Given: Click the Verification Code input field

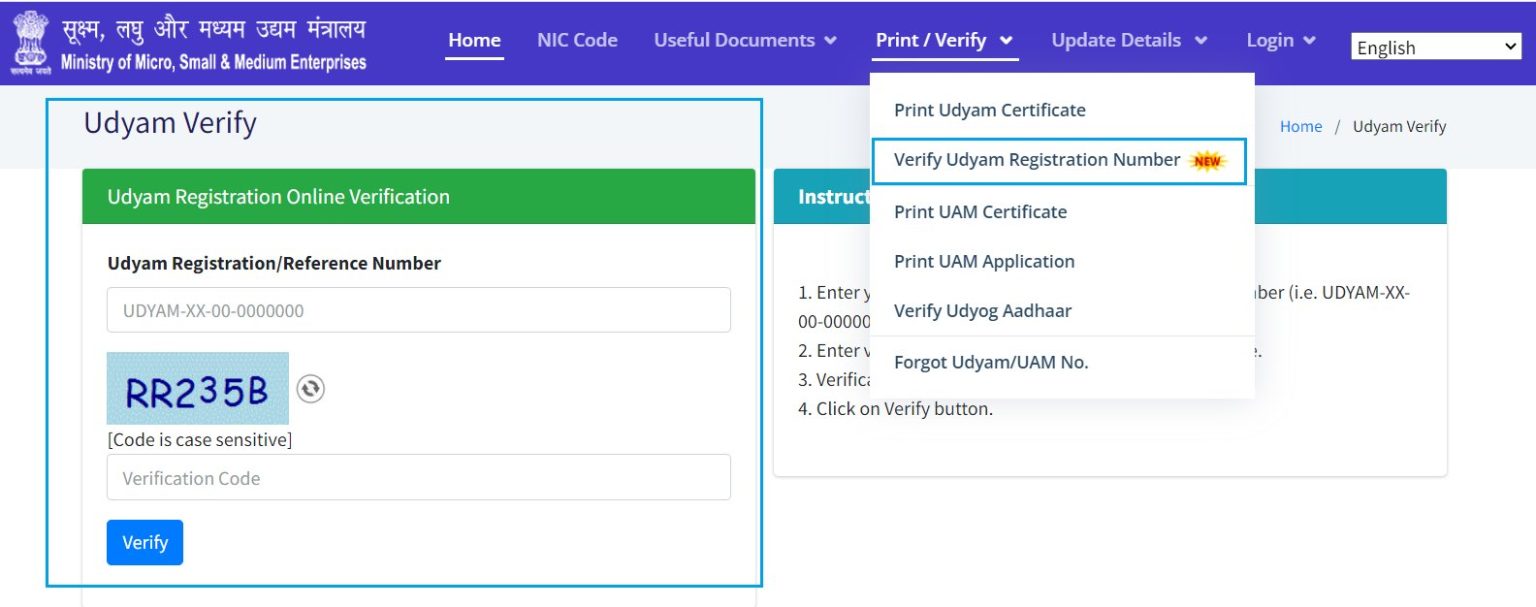Looking at the screenshot, I should coord(418,479).
